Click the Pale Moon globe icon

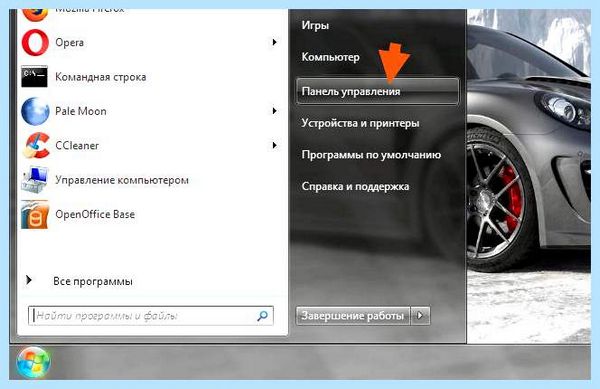coord(35,111)
